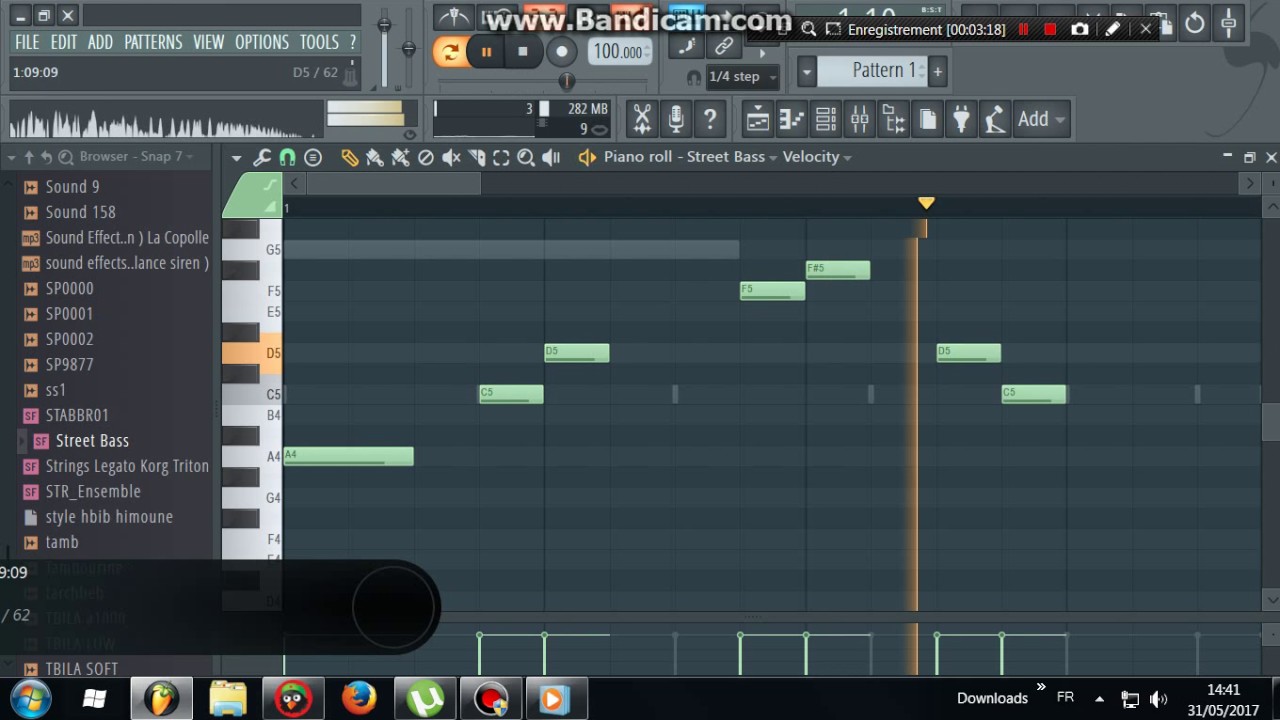1280x720 pixels.
Task: Click the swing slider under transport
Action: (x=566, y=81)
